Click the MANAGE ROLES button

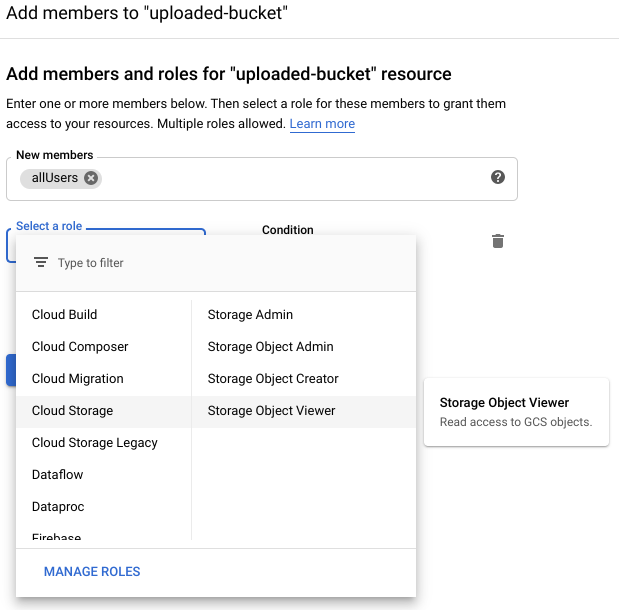(92, 572)
